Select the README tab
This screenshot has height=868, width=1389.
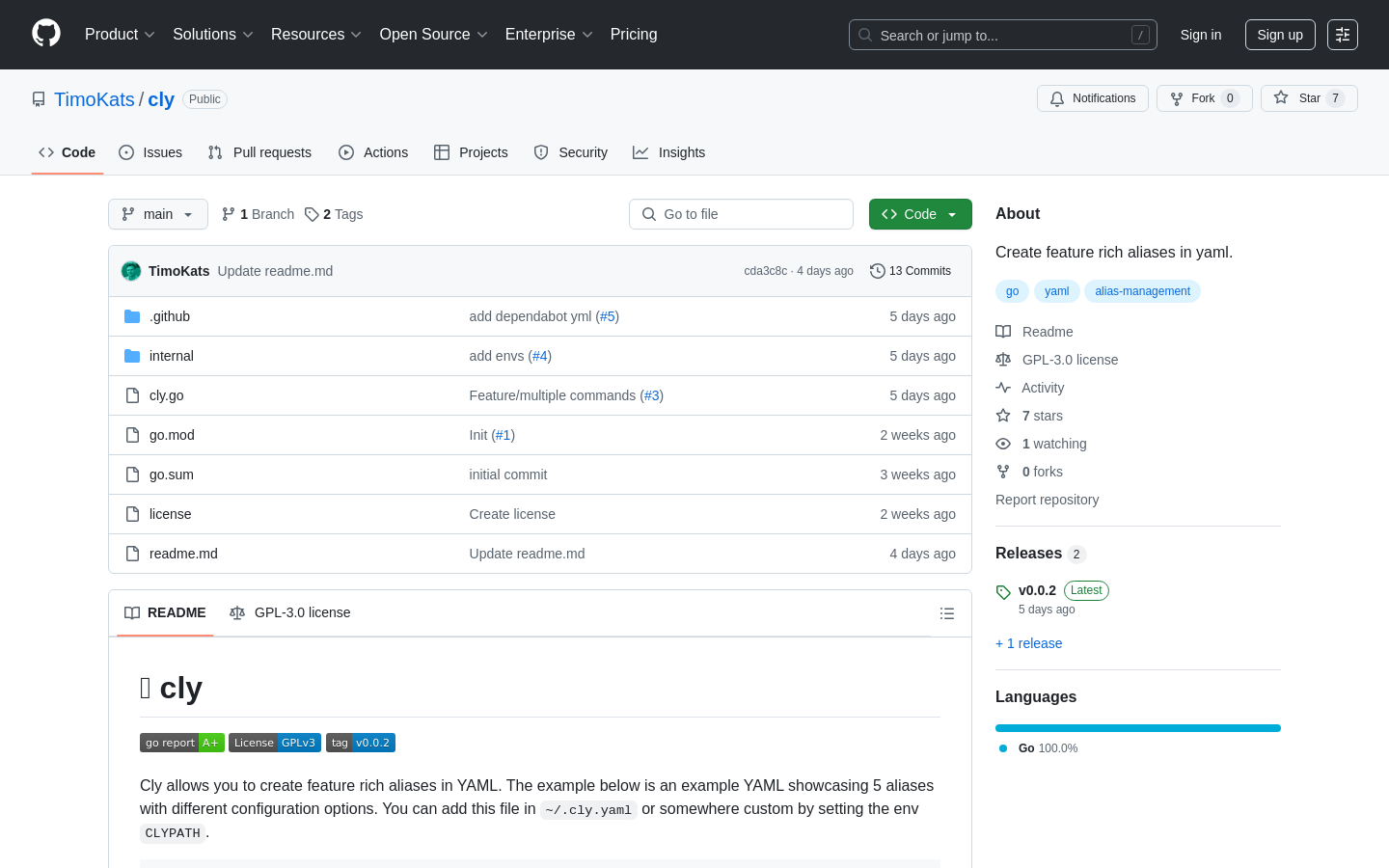pos(165,612)
